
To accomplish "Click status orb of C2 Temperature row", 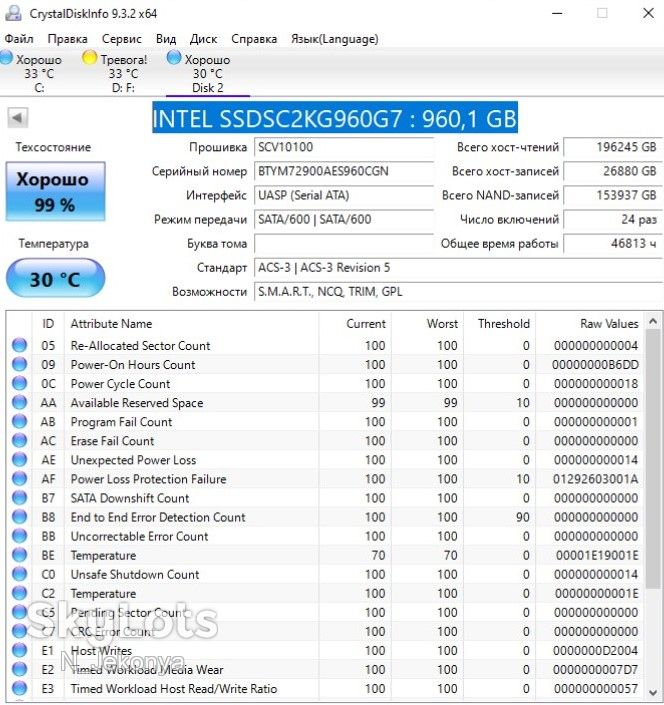I will point(19,593).
